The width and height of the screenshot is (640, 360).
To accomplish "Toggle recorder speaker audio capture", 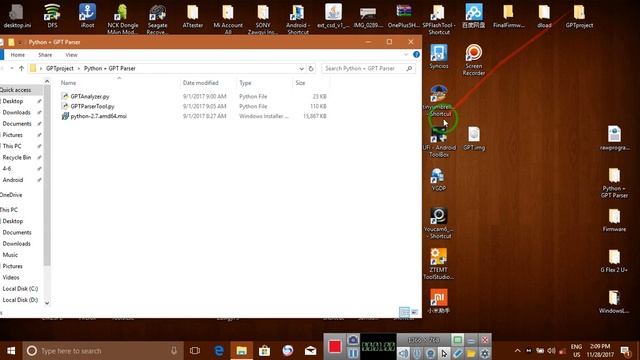I will pos(403,353).
